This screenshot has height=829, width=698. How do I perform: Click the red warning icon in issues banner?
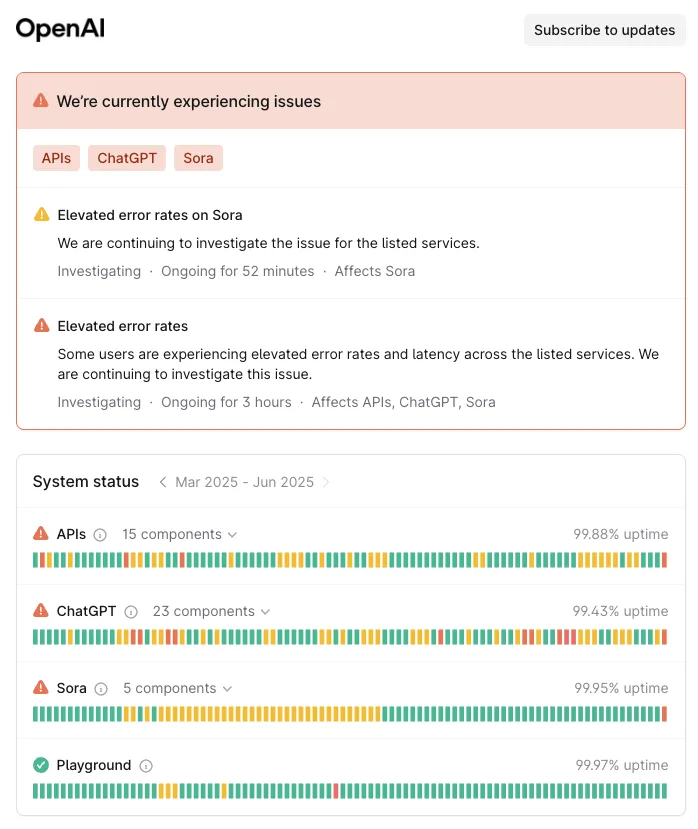pyautogui.click(x=41, y=100)
